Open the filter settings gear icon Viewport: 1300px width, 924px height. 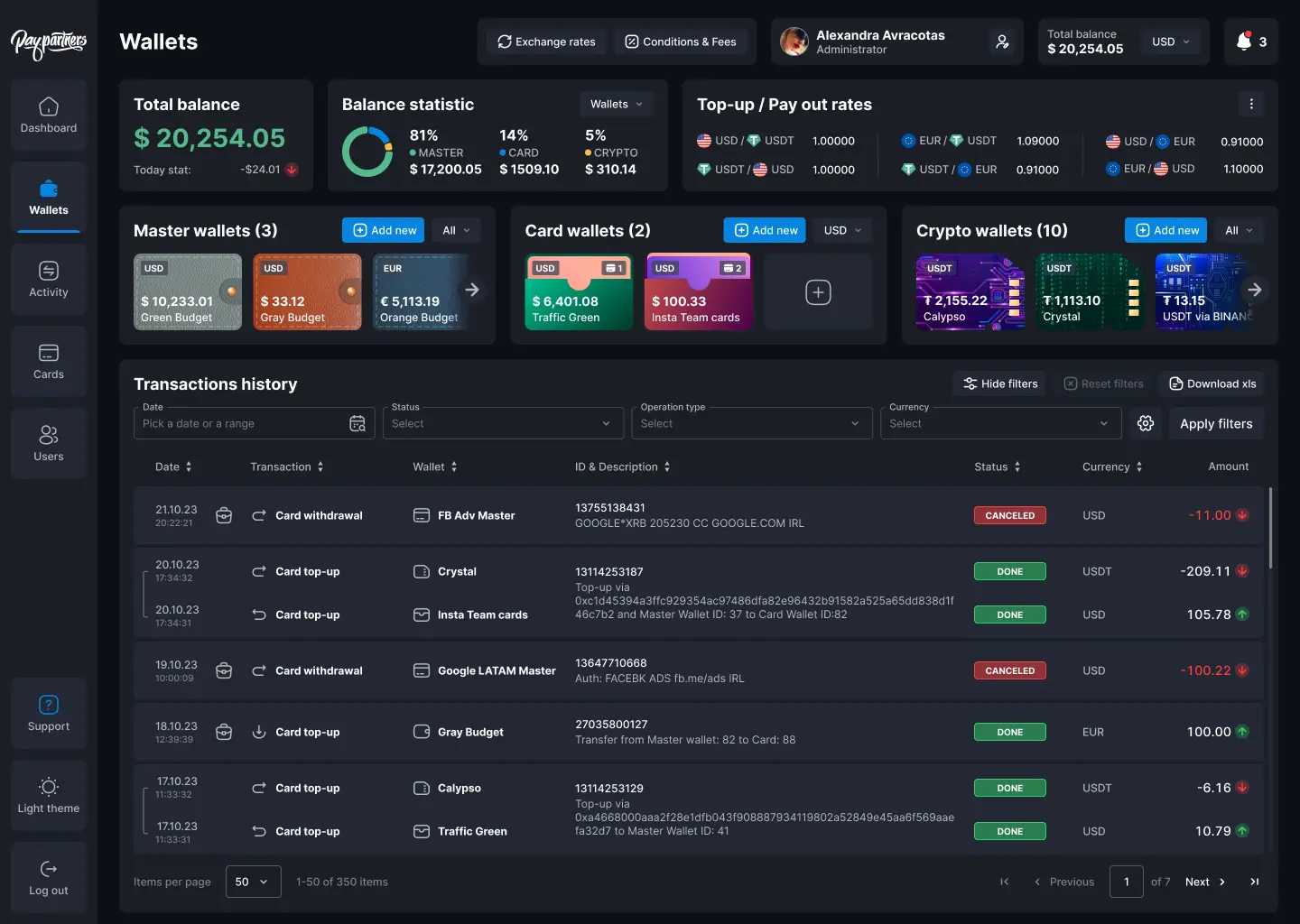pyautogui.click(x=1146, y=423)
